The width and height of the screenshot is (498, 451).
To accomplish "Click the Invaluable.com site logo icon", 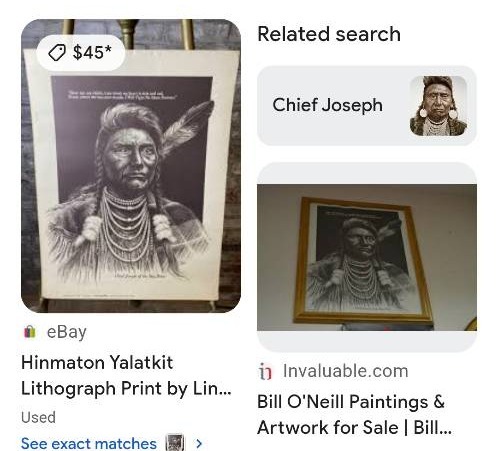I will click(x=266, y=371).
